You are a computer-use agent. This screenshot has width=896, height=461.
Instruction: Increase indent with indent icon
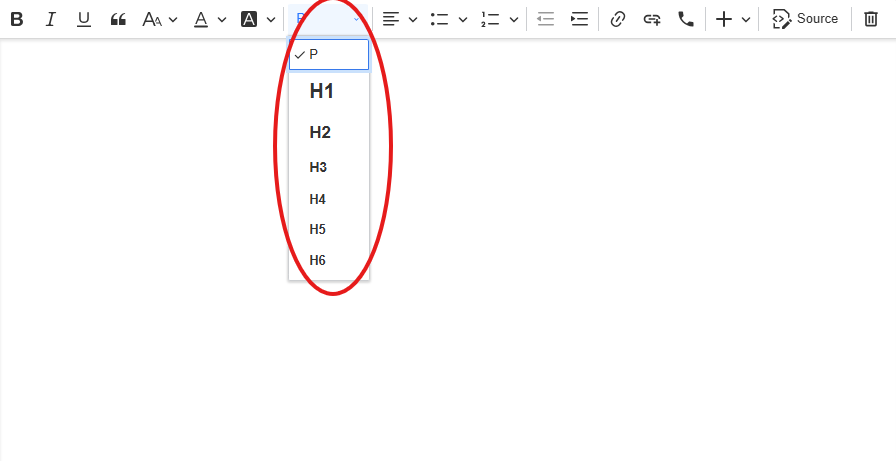tap(579, 19)
